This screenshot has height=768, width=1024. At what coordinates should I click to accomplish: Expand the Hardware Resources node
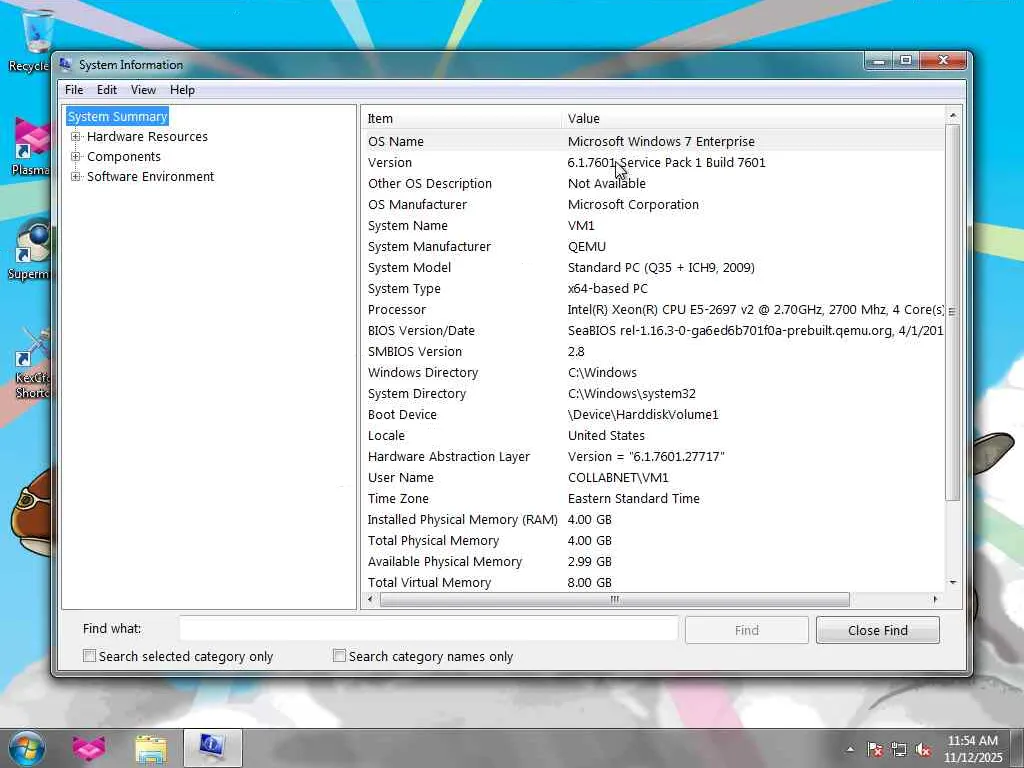[76, 136]
